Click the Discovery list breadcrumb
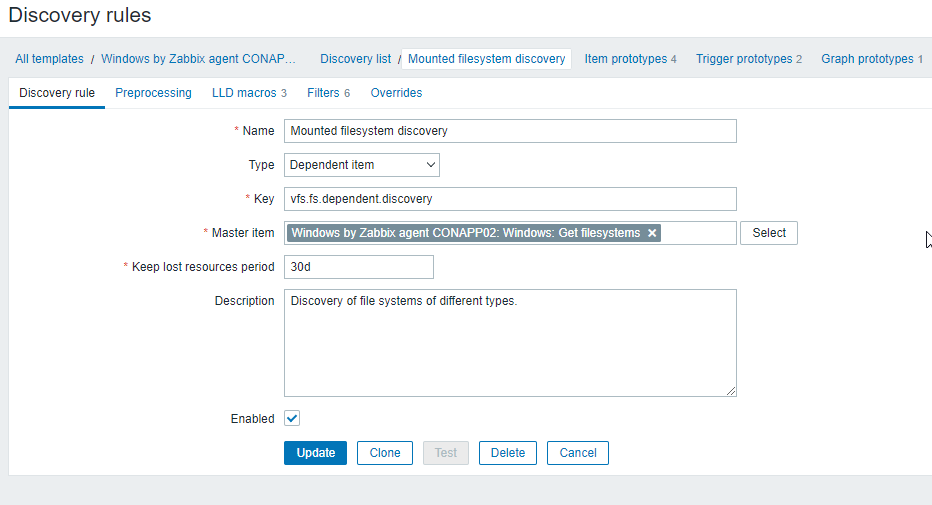This screenshot has width=932, height=505. [355, 59]
